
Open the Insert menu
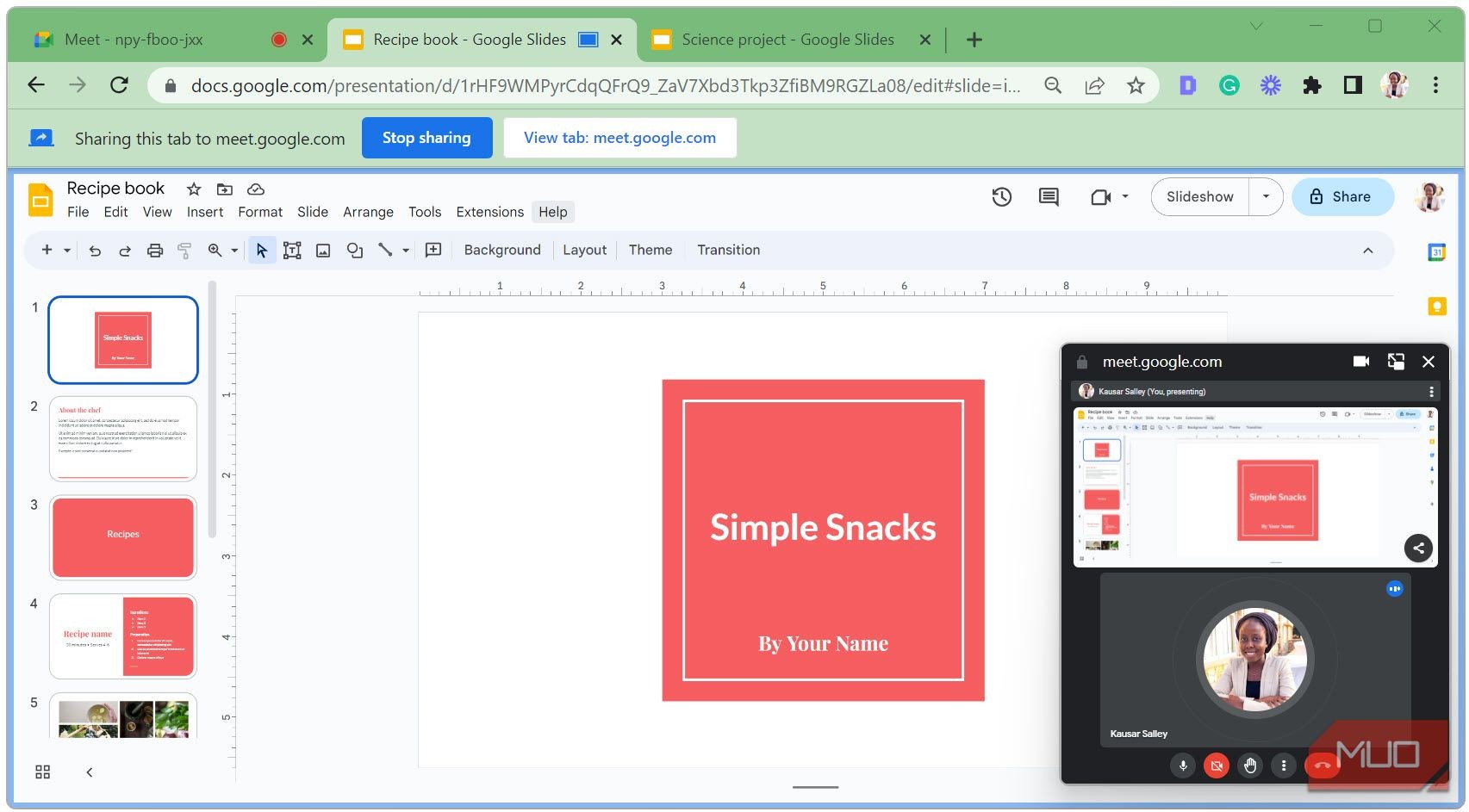pyautogui.click(x=205, y=212)
